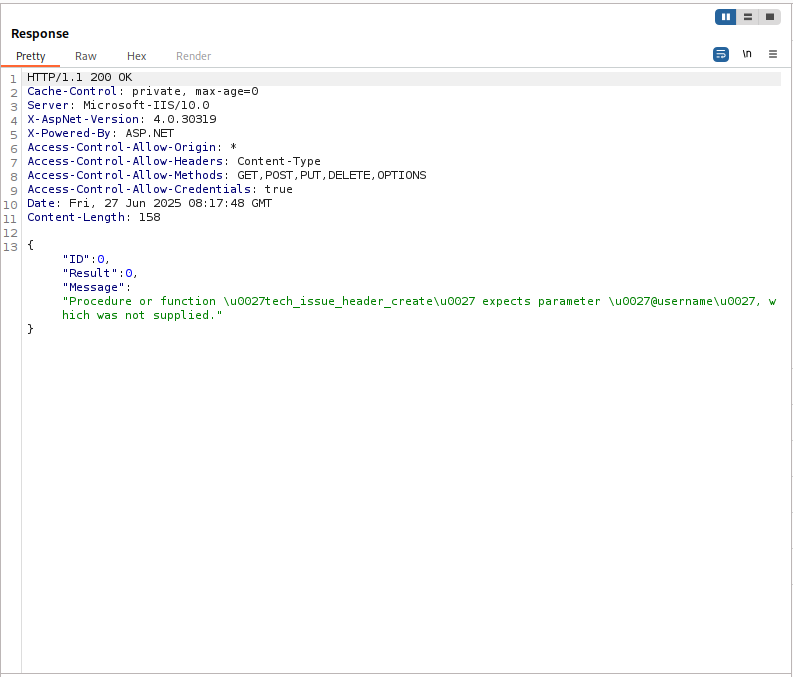Screen dimensions: 793x677
Task: Click the "hich was not supplied." text line
Action: (x=142, y=315)
